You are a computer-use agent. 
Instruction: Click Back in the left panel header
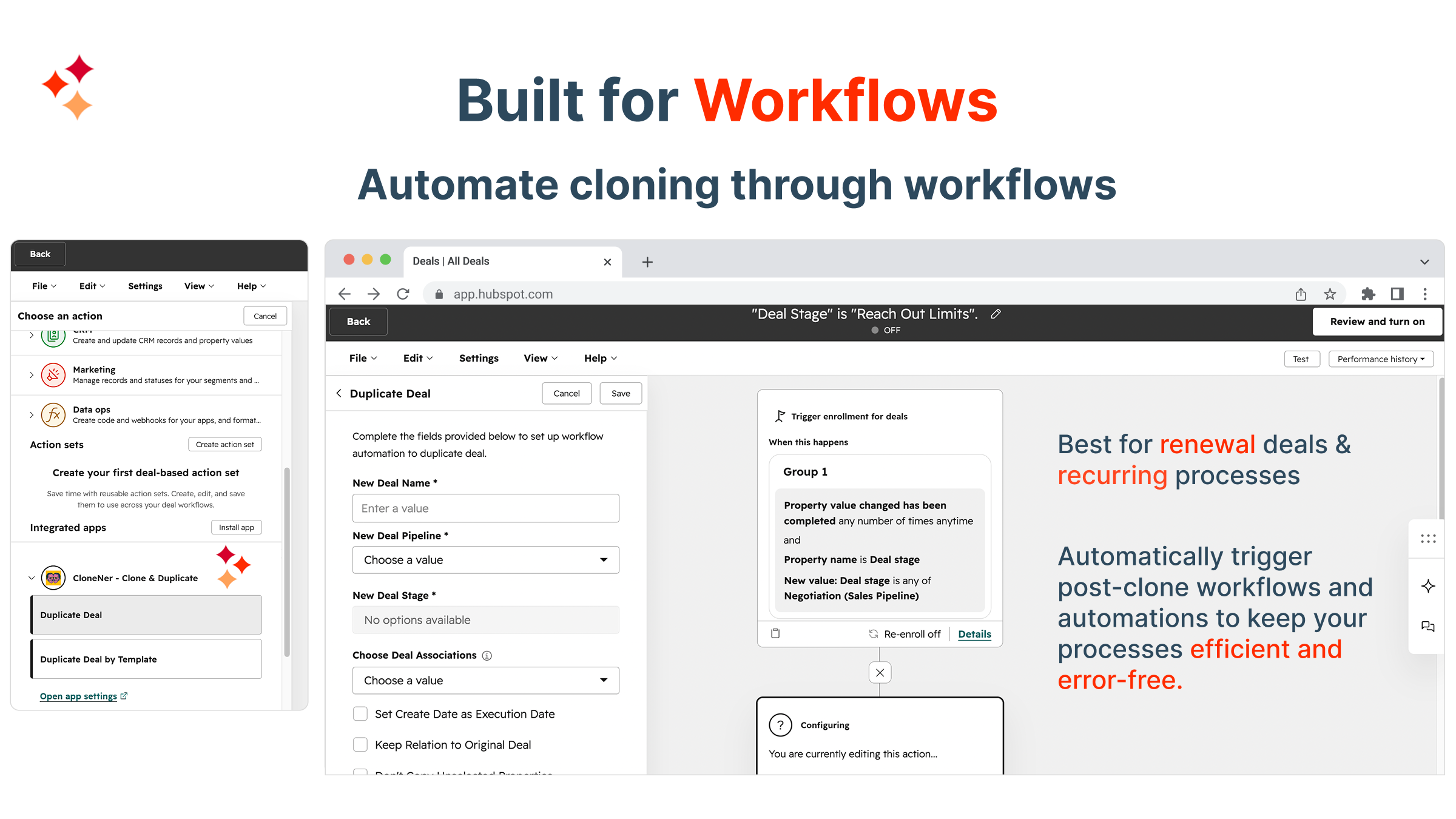tap(40, 254)
